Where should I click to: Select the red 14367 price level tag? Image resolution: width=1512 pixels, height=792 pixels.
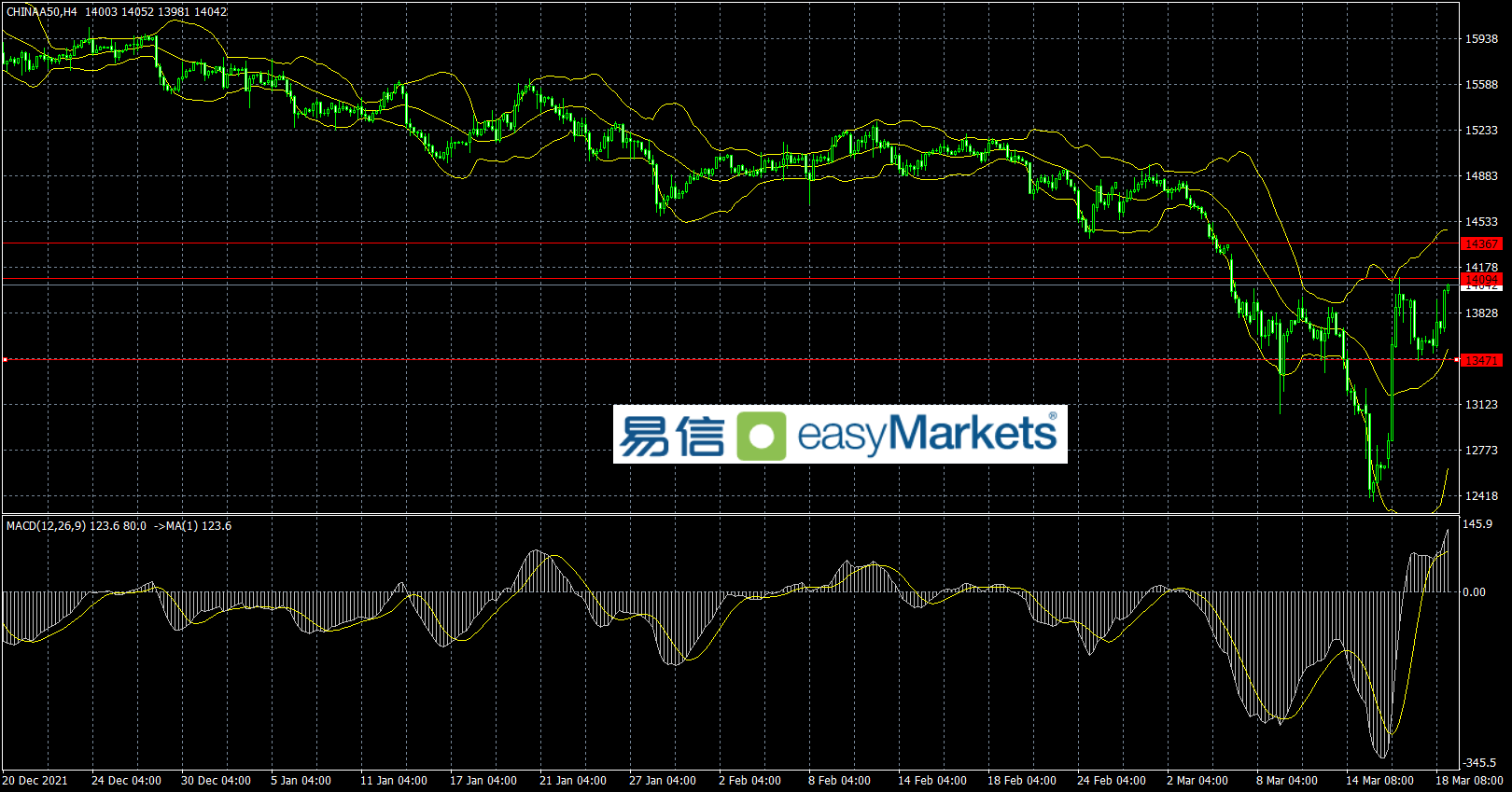tap(1481, 244)
